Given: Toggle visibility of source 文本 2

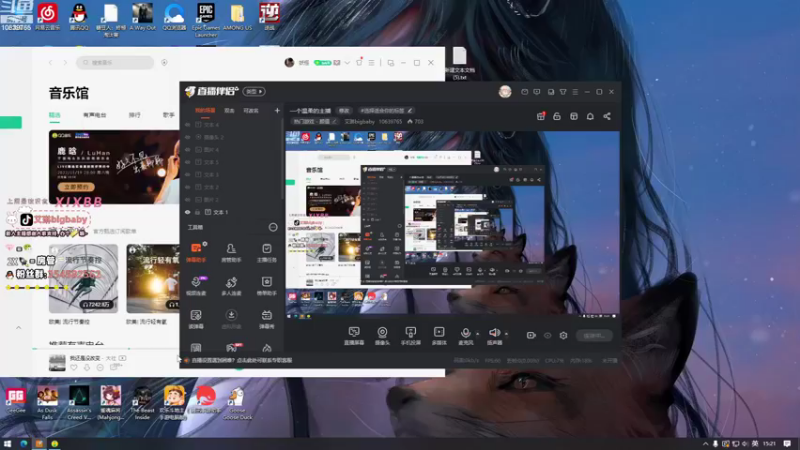Looking at the screenshot, I should click(187, 187).
